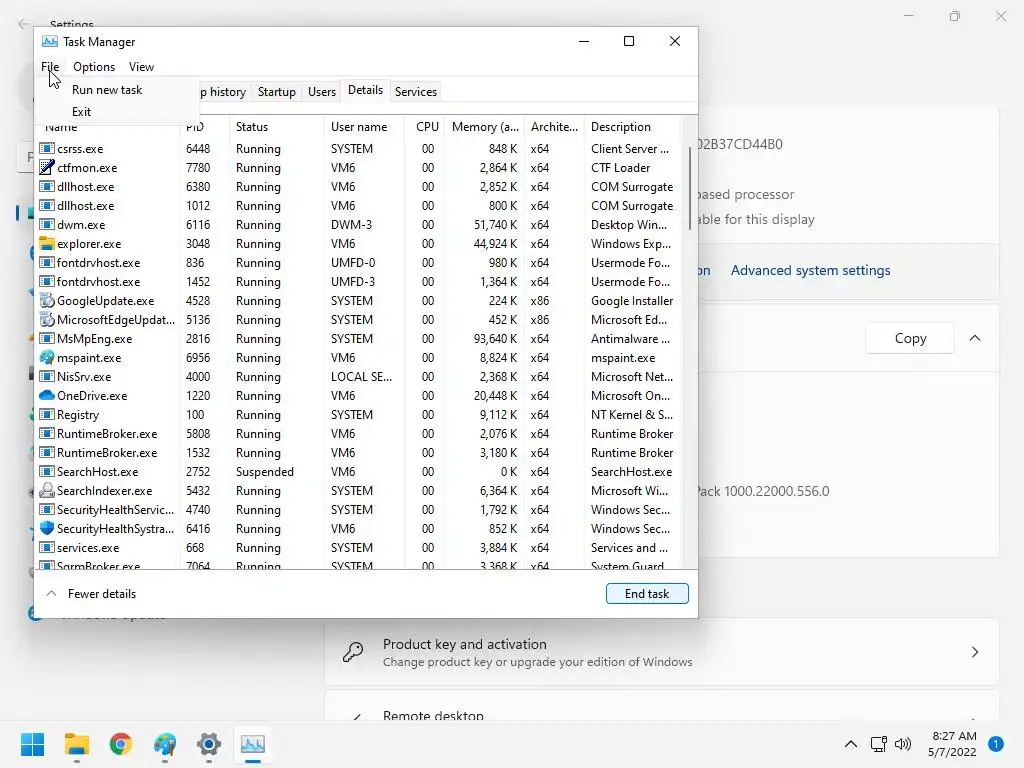Select RuntimeBroker.exe with PID 1532
The height and width of the screenshot is (768, 1024).
point(359,453)
